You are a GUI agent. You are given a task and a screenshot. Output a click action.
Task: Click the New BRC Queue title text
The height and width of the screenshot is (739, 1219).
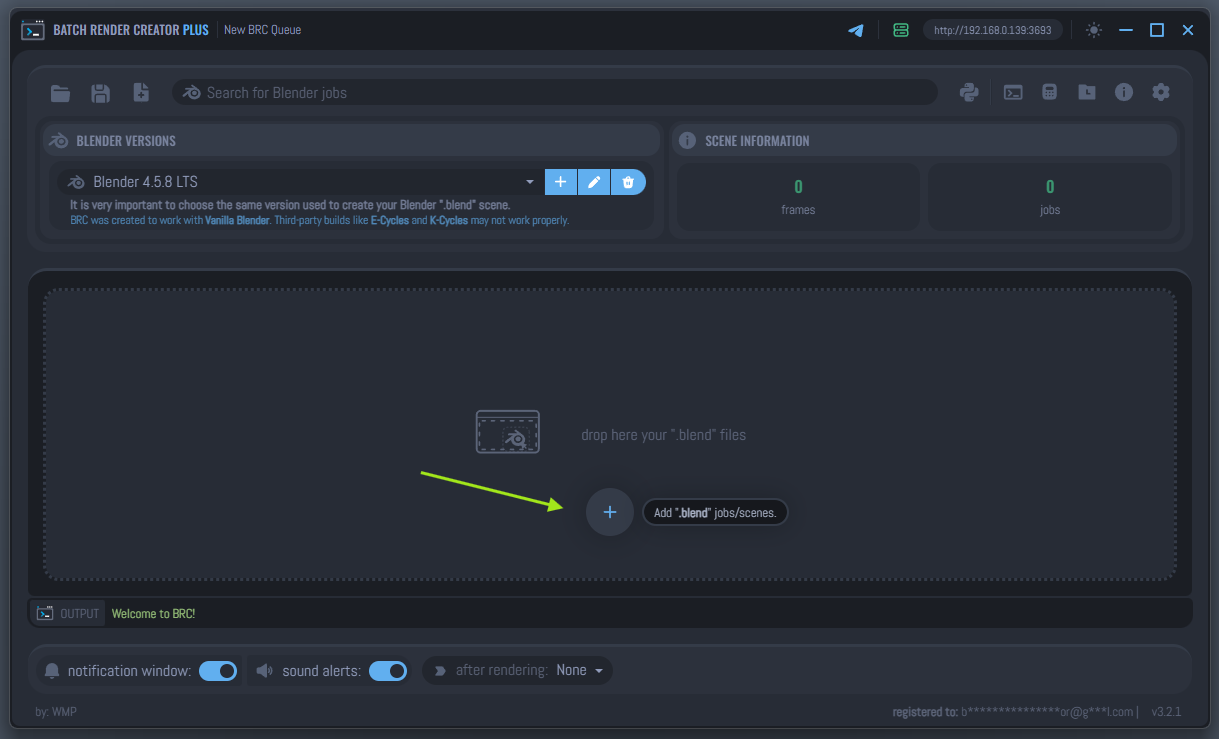coord(262,30)
